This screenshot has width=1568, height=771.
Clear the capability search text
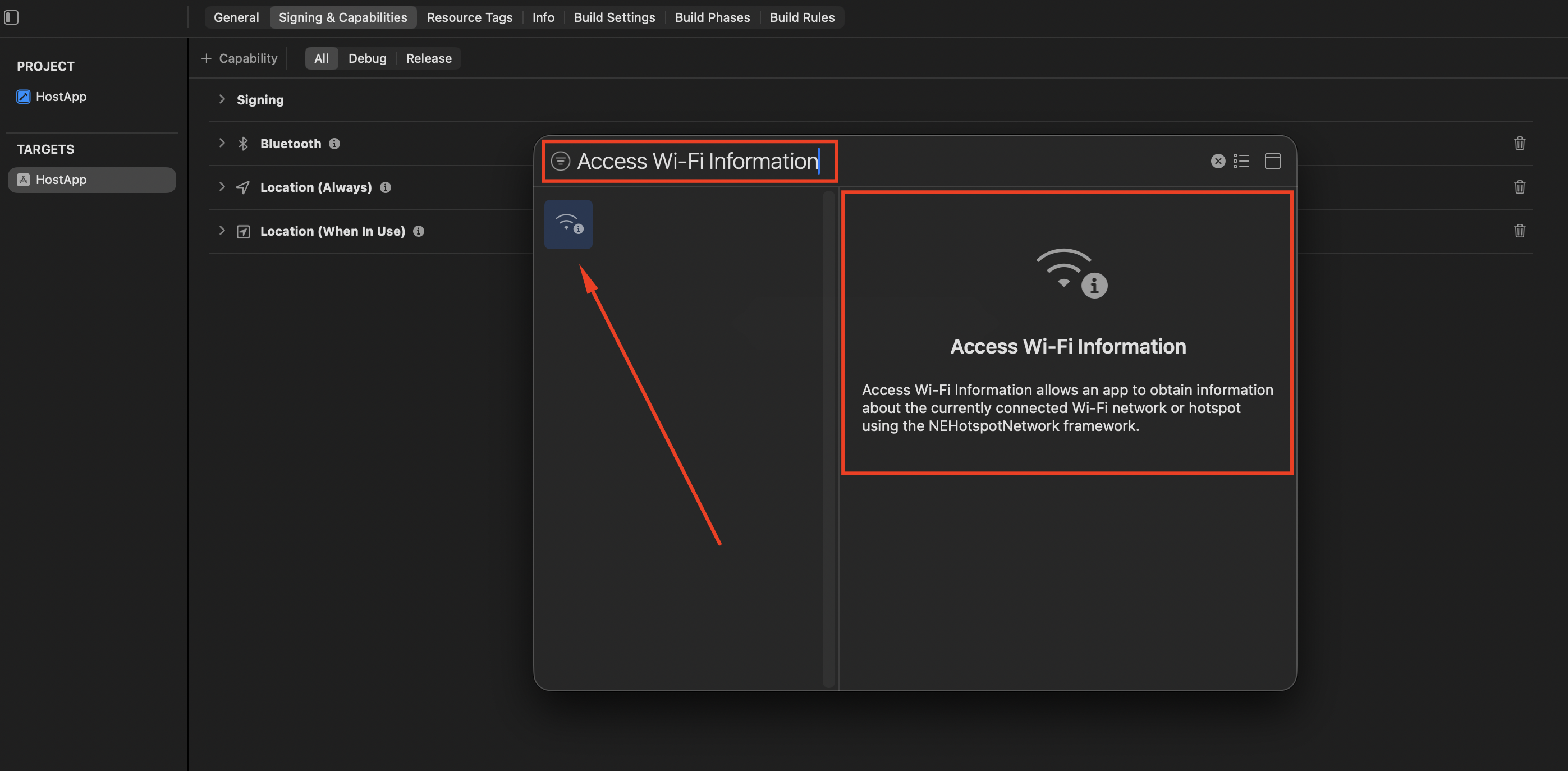point(1217,161)
